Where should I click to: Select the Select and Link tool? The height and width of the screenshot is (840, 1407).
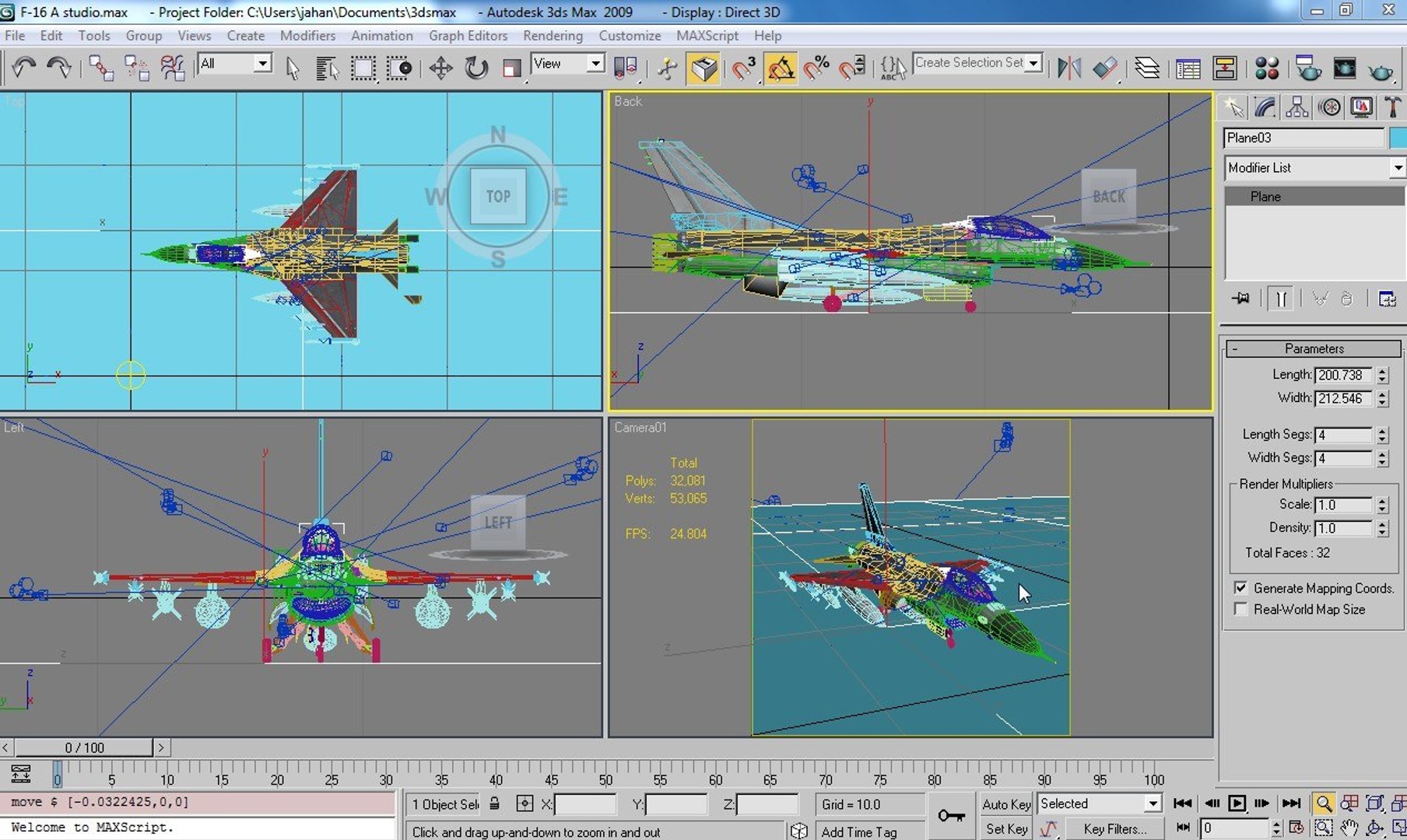tap(101, 68)
